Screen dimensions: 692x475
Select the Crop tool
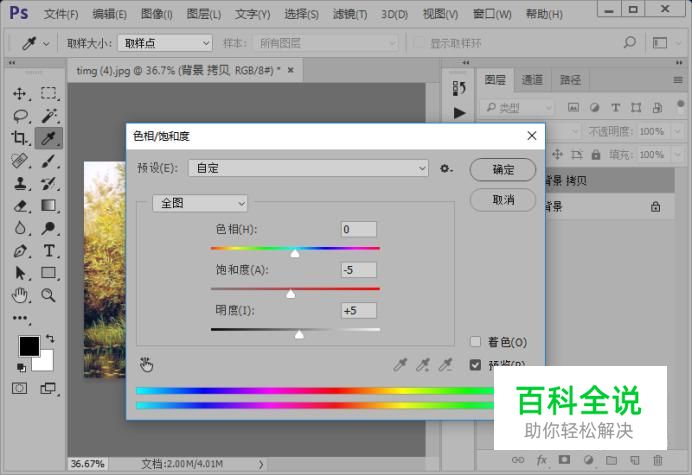(19, 138)
